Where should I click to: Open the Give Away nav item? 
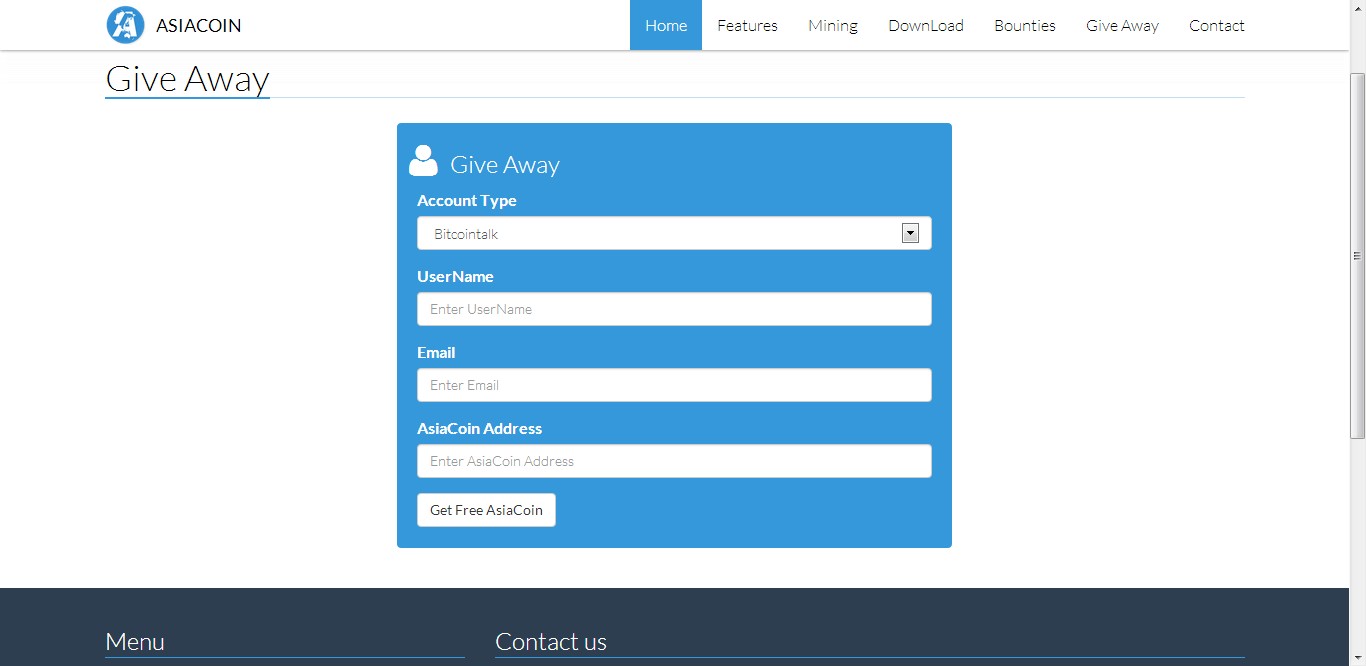coord(1122,25)
